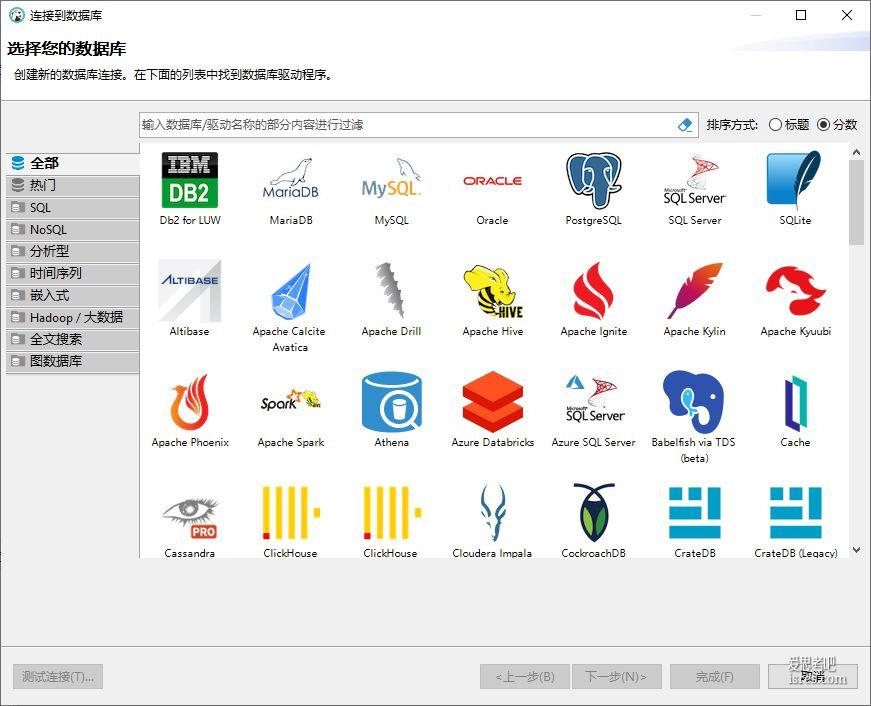The image size is (871, 706).
Task: Open the 图数据库 category
Action: click(x=73, y=361)
